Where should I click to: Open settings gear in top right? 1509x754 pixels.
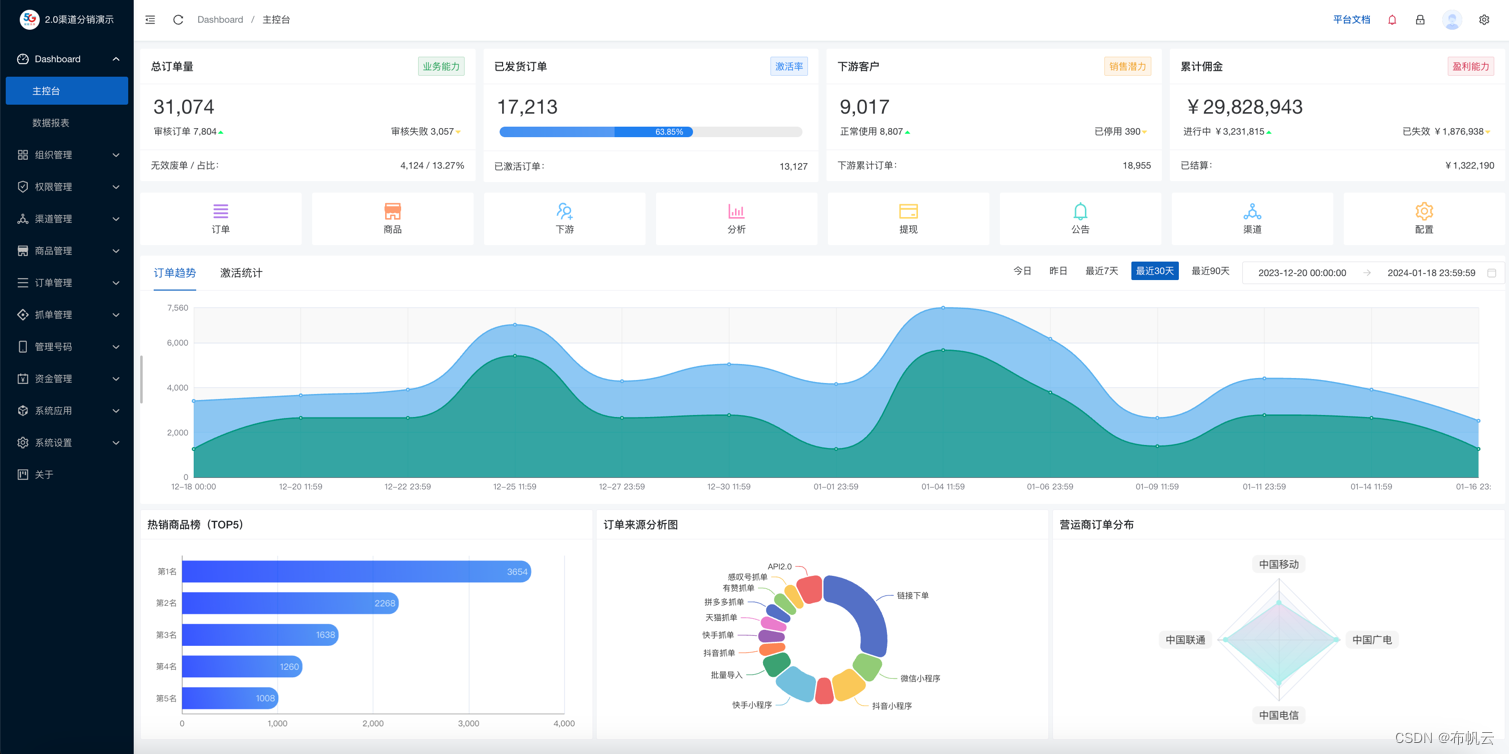[x=1484, y=20]
